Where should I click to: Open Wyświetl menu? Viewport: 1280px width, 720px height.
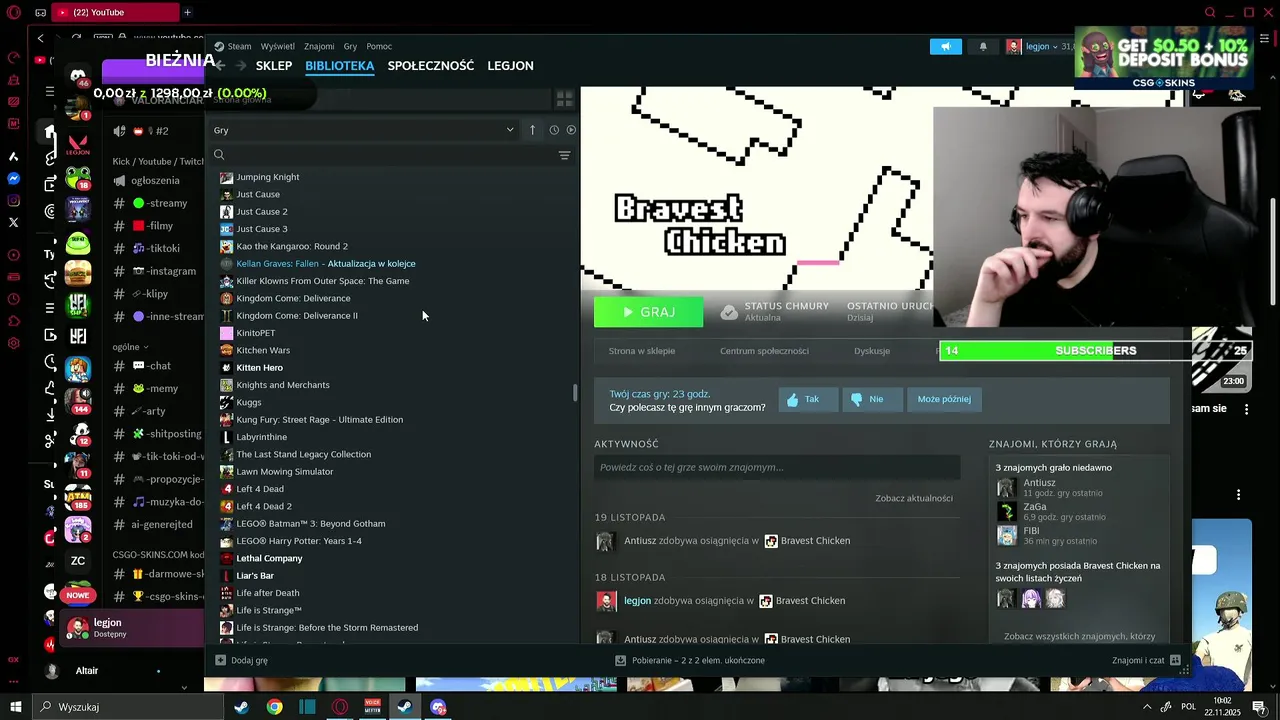tap(277, 46)
